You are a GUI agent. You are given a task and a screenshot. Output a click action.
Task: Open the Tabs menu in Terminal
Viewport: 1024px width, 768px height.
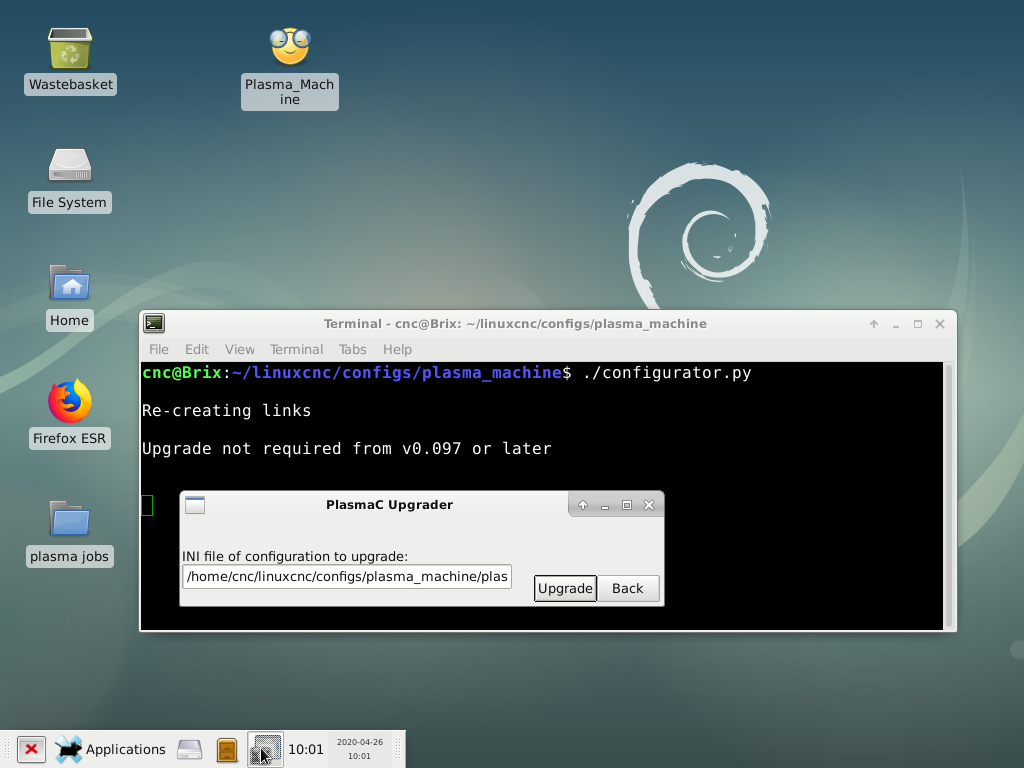pyautogui.click(x=352, y=349)
